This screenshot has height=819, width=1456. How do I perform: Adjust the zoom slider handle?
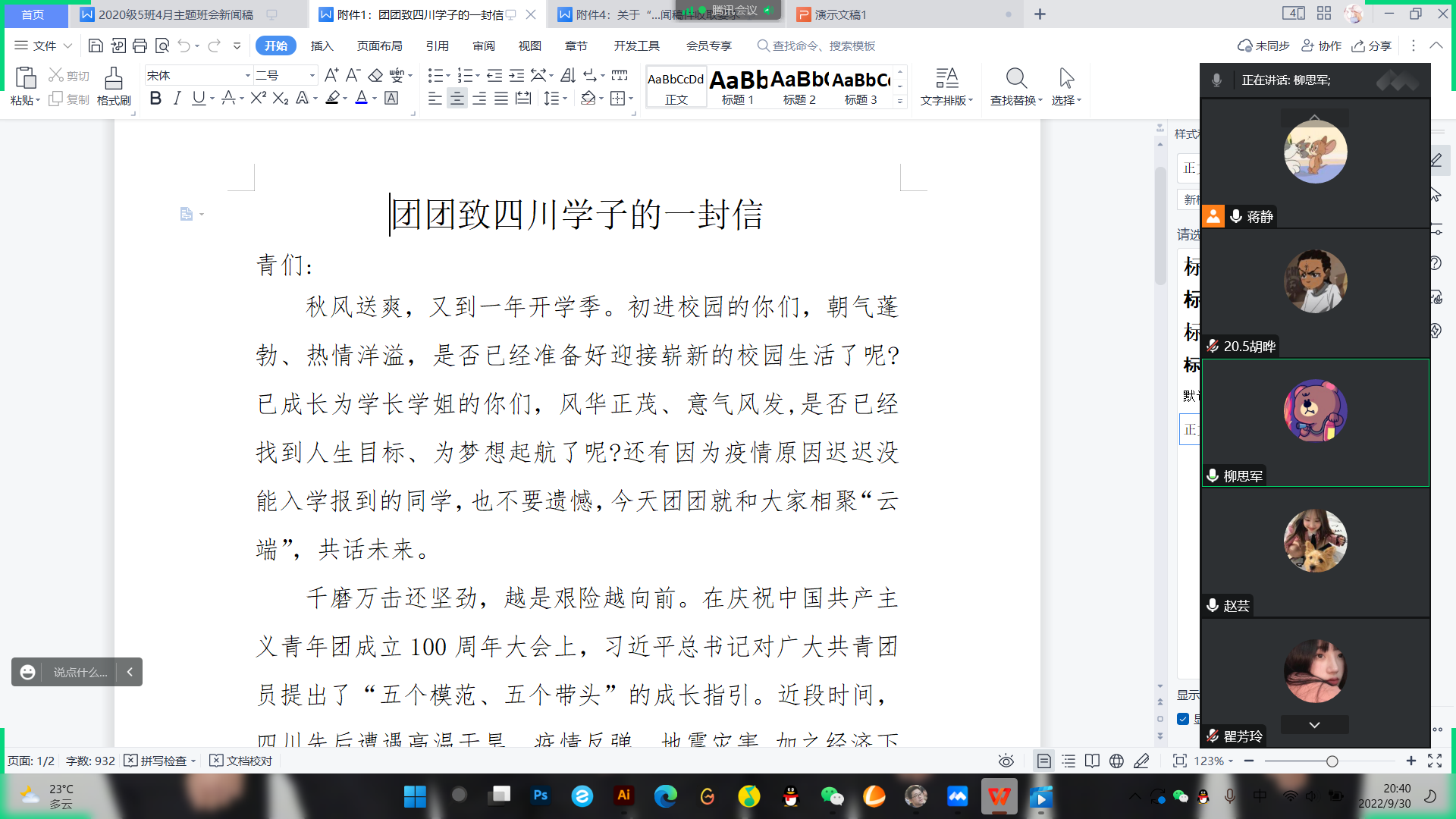tap(1332, 761)
